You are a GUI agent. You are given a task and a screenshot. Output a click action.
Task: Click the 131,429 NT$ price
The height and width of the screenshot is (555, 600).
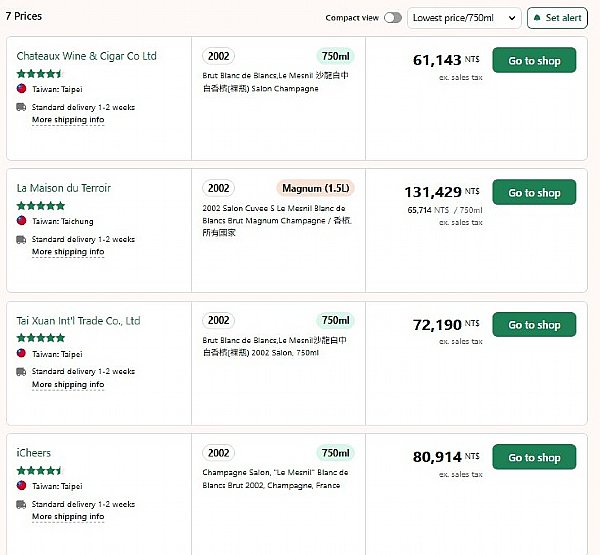coord(442,192)
